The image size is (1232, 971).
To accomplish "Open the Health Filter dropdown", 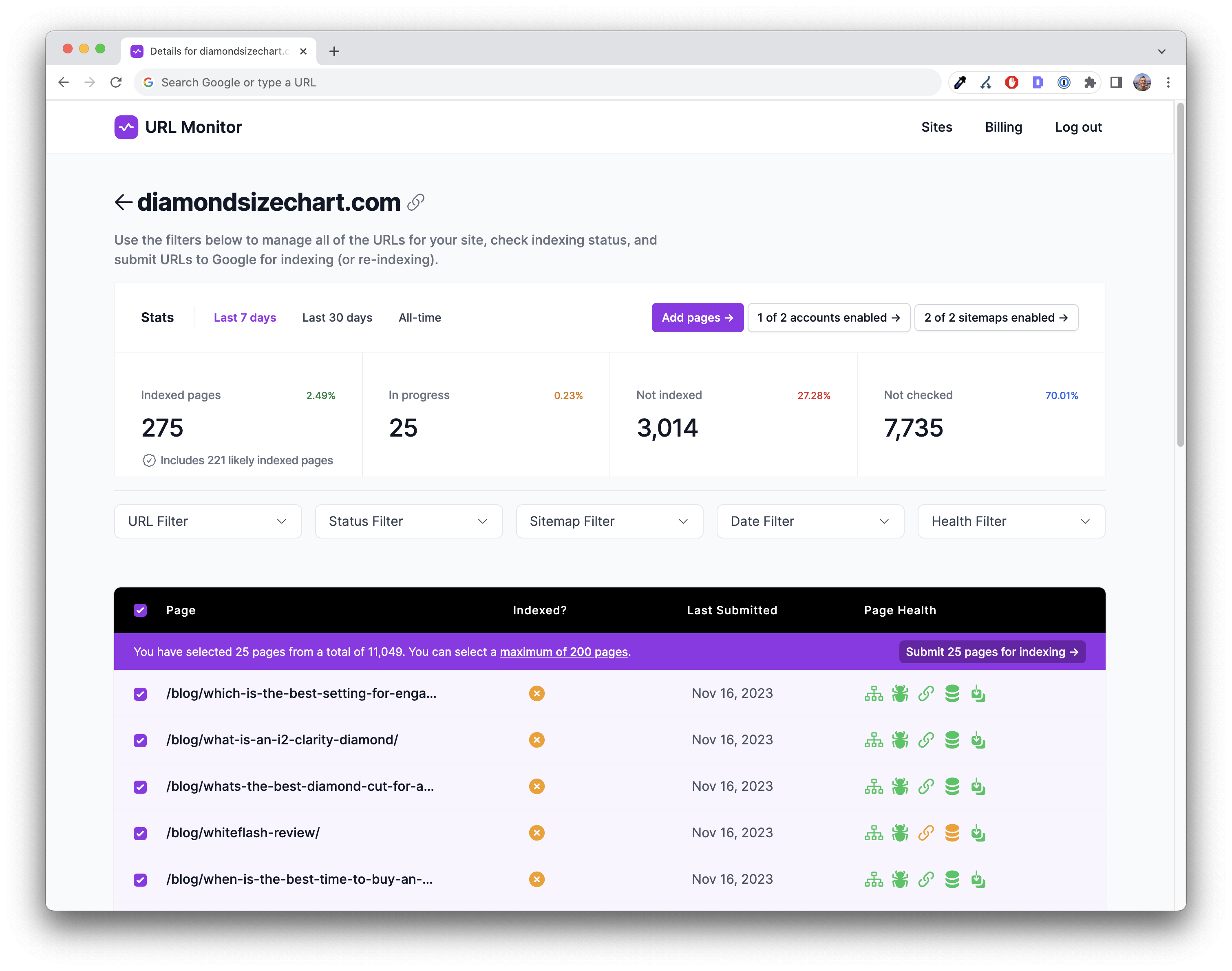I will [x=1011, y=521].
